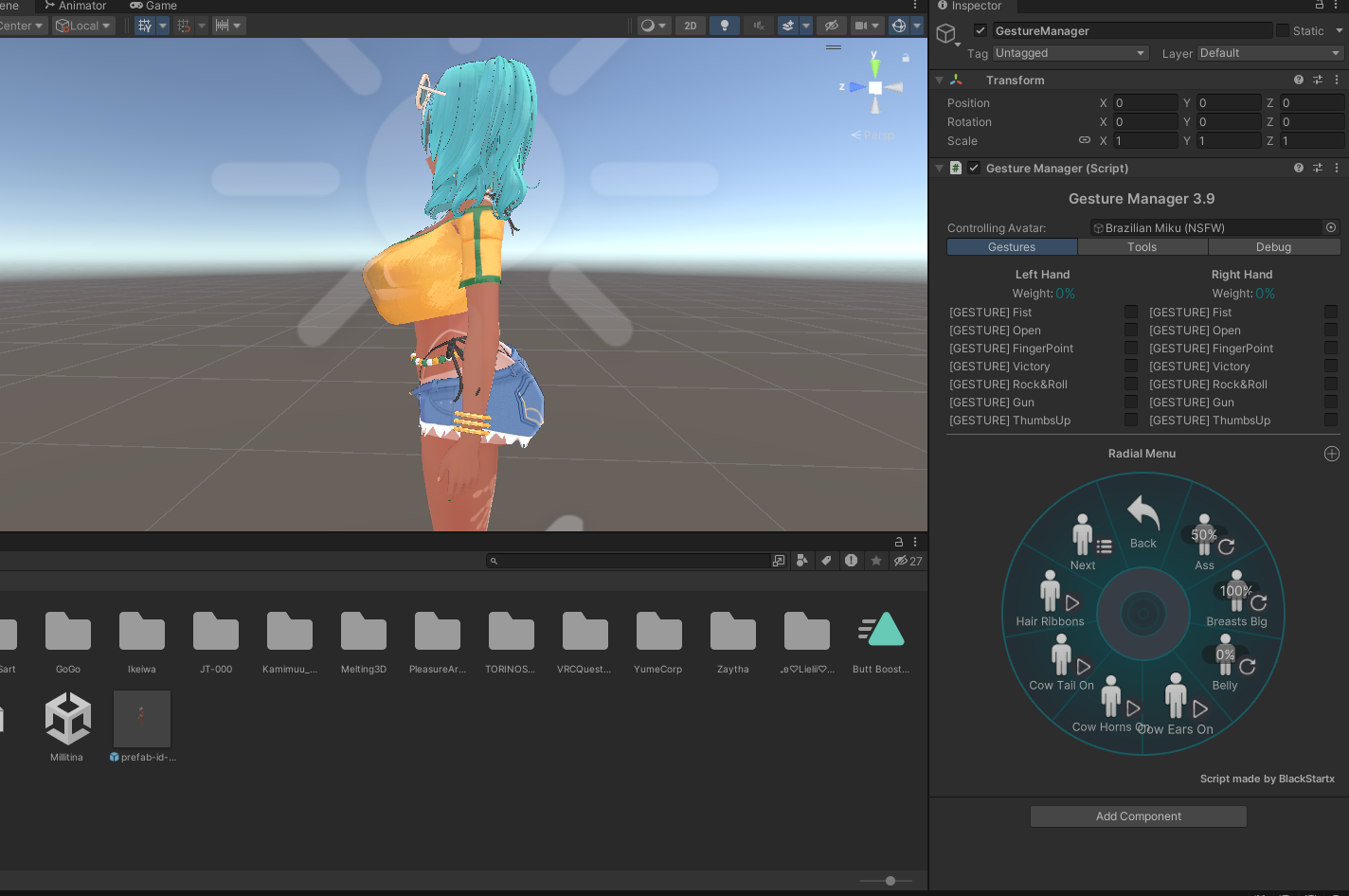The image size is (1349, 896).
Task: Toggle the Static checkbox
Action: pos(1283,31)
